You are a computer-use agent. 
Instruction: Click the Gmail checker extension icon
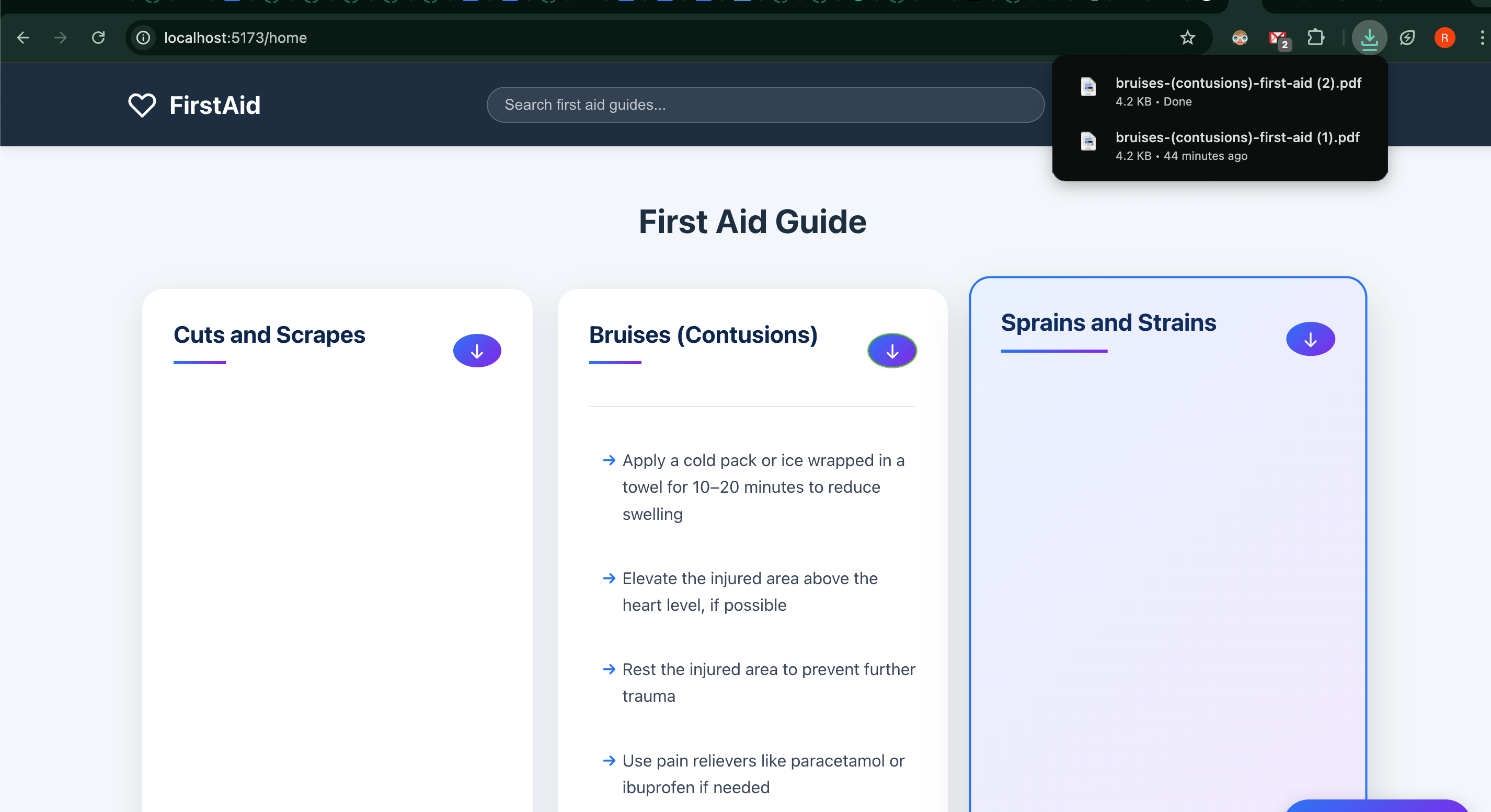1277,38
